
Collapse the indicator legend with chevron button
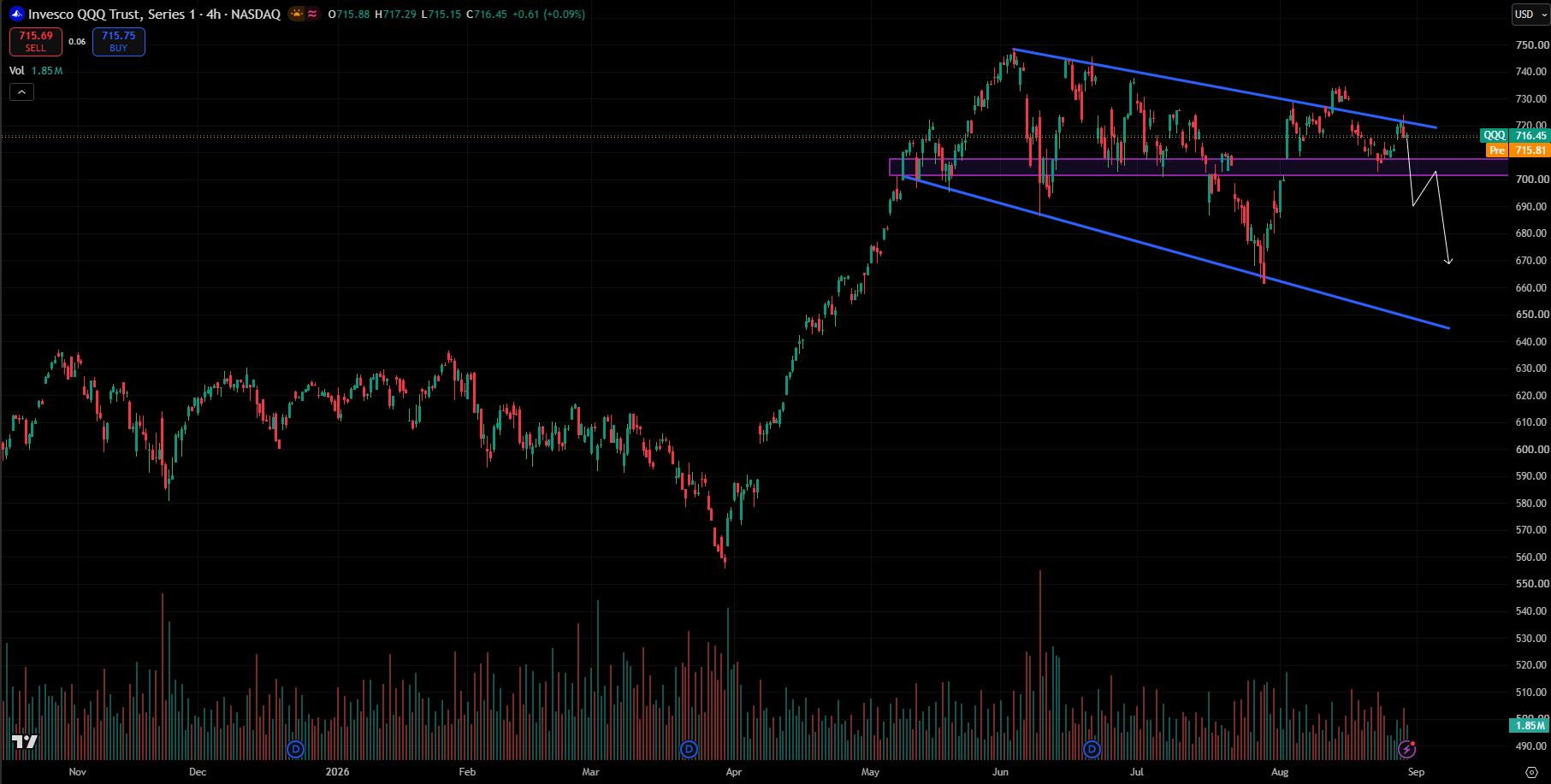tap(21, 92)
